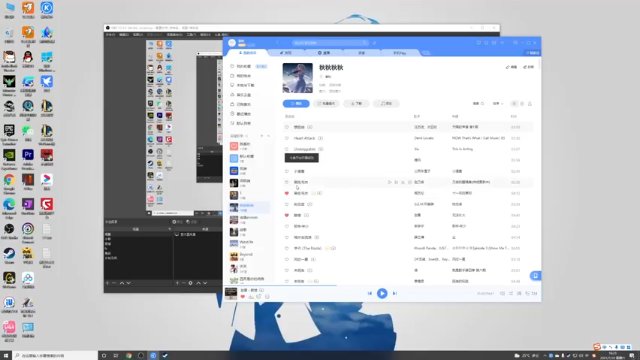Collapse the sidebar playlist section with the chevron

click(268, 136)
